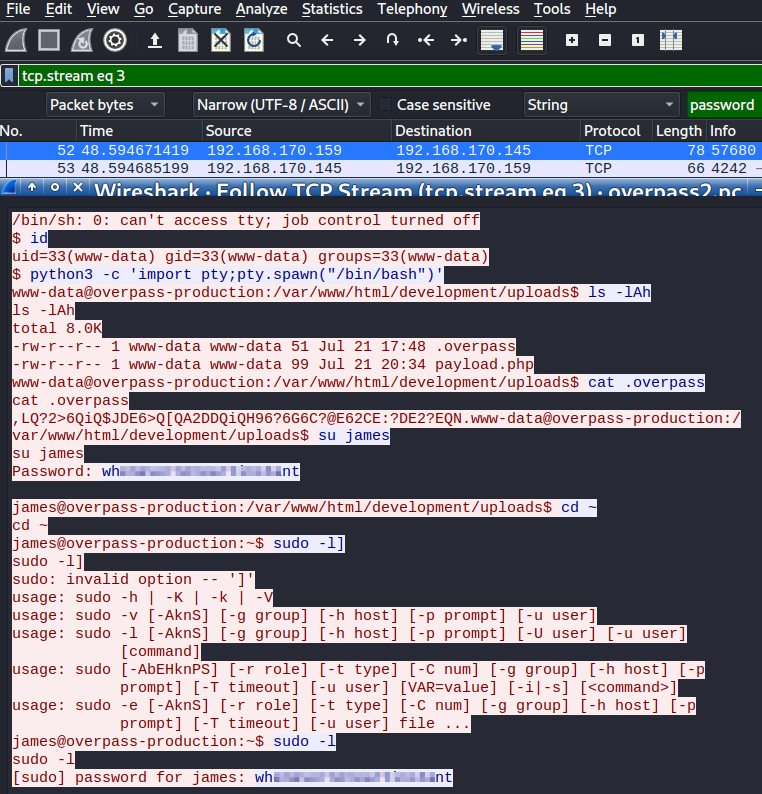This screenshot has width=762, height=794.
Task: Go back in packet history
Action: click(327, 40)
